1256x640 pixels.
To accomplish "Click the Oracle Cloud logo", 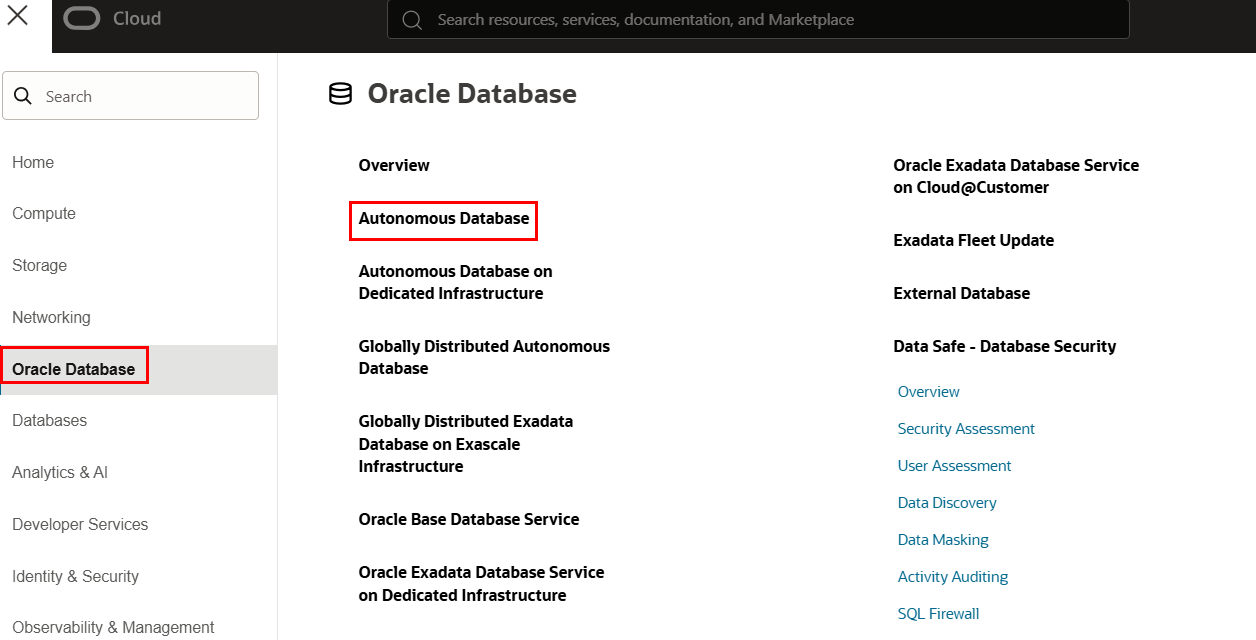I will (82, 19).
